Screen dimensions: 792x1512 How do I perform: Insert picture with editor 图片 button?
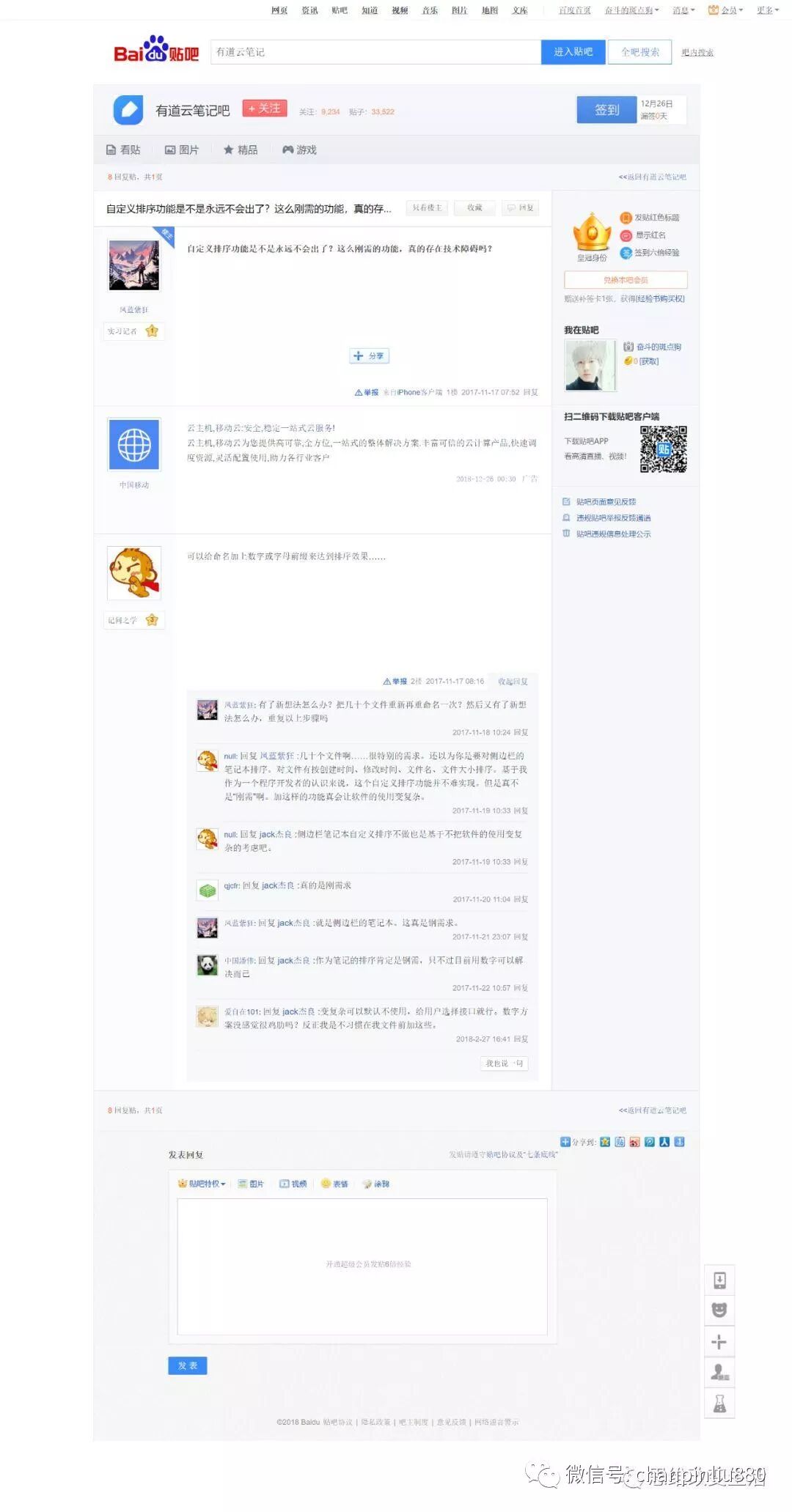(x=251, y=1184)
